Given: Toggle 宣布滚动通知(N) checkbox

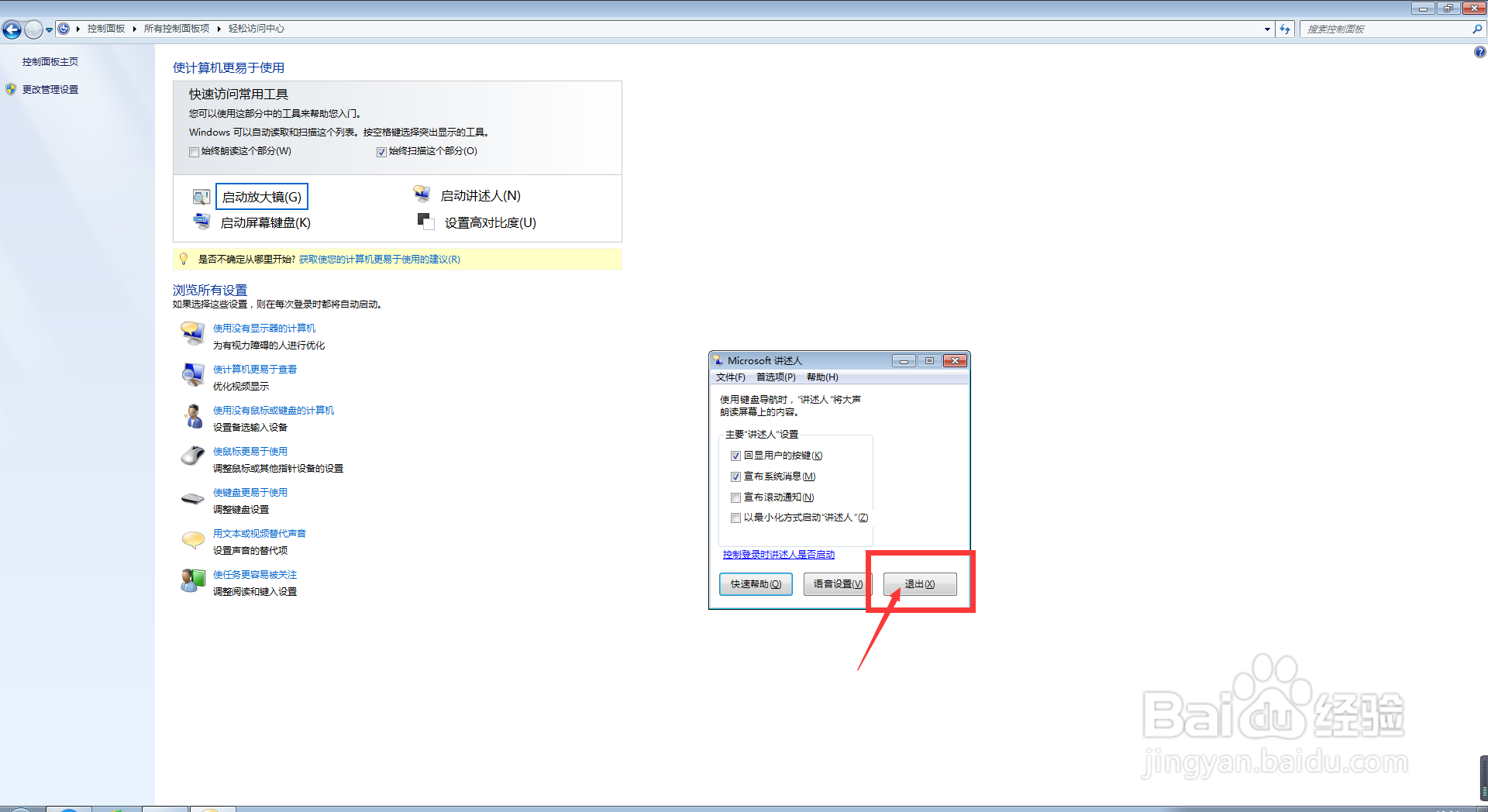Looking at the screenshot, I should coord(735,497).
